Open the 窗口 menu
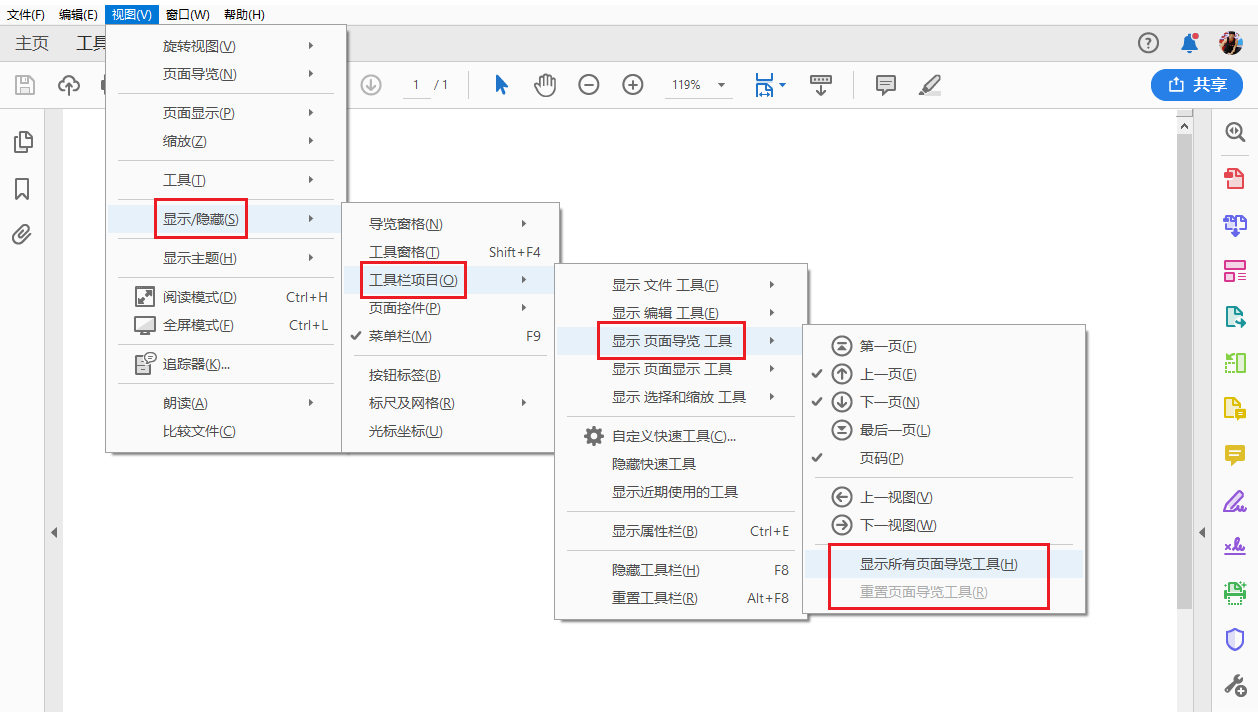 click(x=188, y=14)
